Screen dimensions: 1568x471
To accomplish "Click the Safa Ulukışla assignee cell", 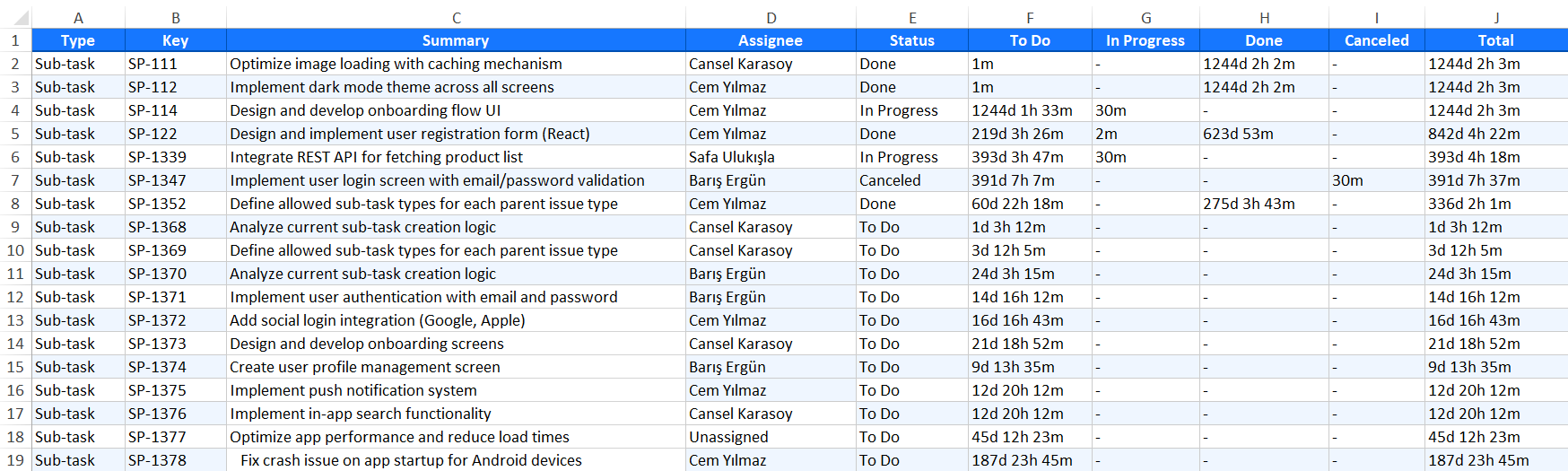I will pos(770,157).
